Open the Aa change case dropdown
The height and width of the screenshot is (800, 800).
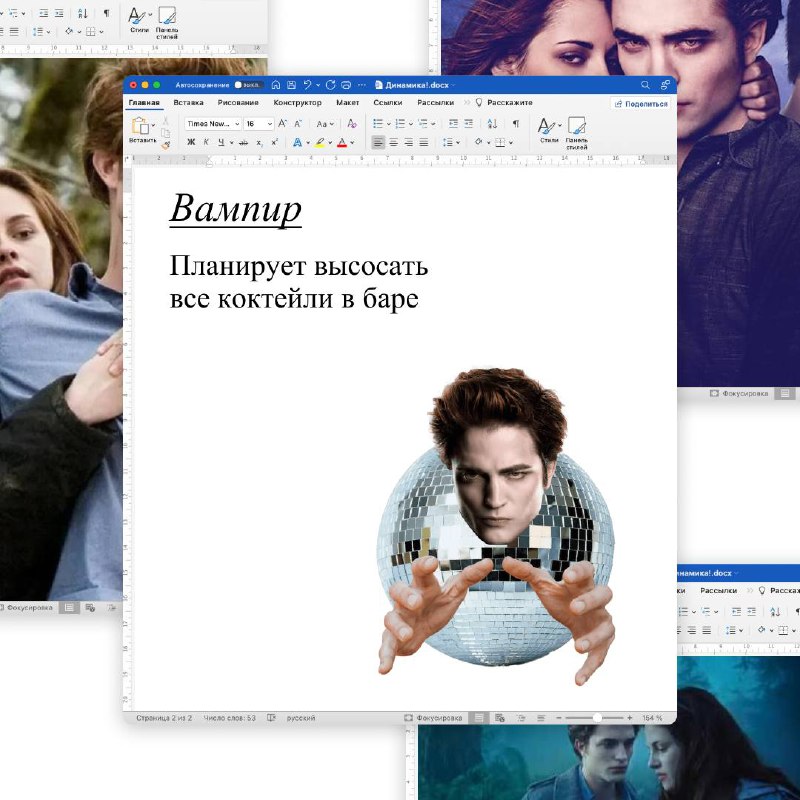[325, 123]
